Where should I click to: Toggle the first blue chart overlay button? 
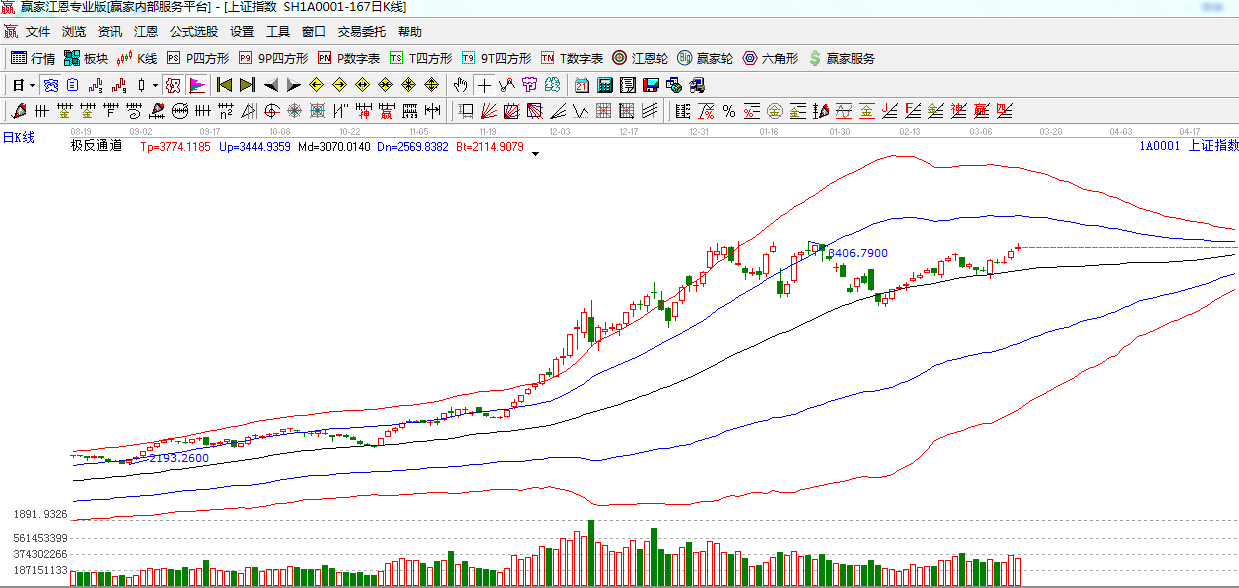click(49, 85)
